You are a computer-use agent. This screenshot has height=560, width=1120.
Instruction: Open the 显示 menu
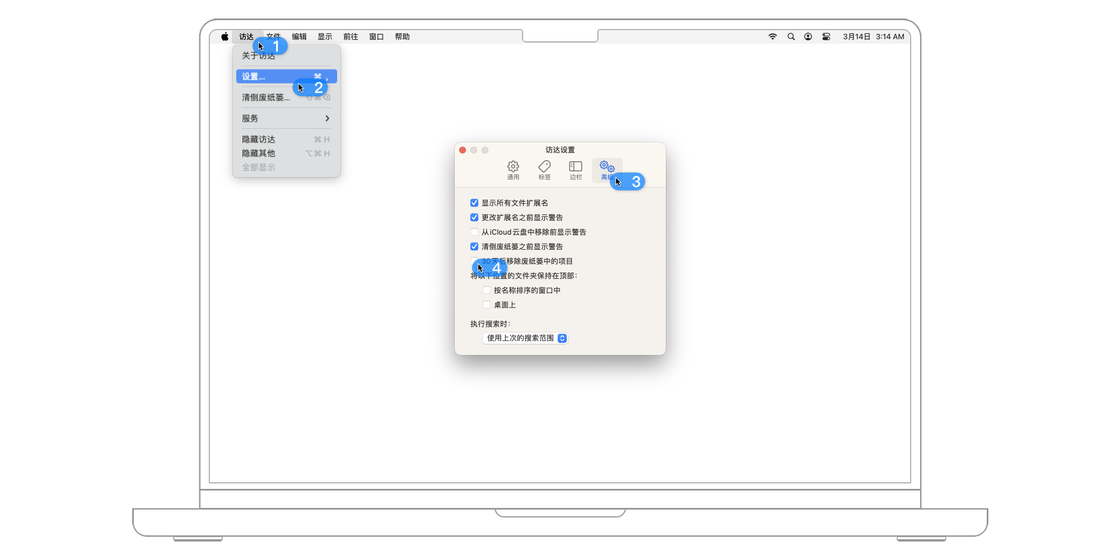tap(325, 36)
